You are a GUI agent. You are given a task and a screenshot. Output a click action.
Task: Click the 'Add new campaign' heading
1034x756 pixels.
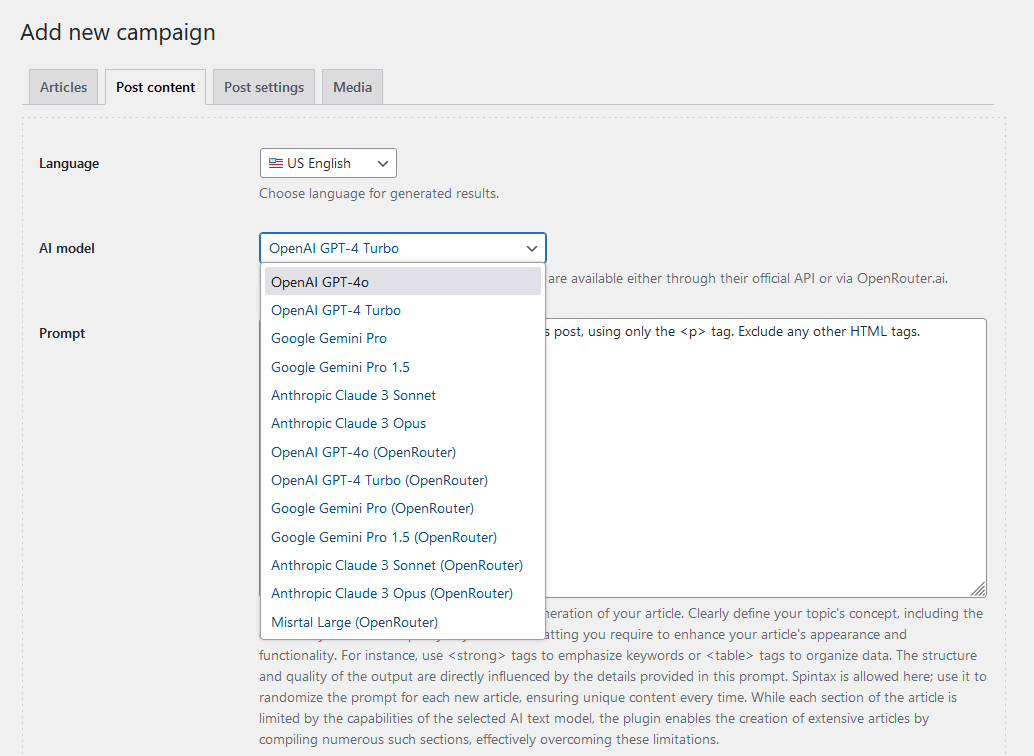(118, 32)
